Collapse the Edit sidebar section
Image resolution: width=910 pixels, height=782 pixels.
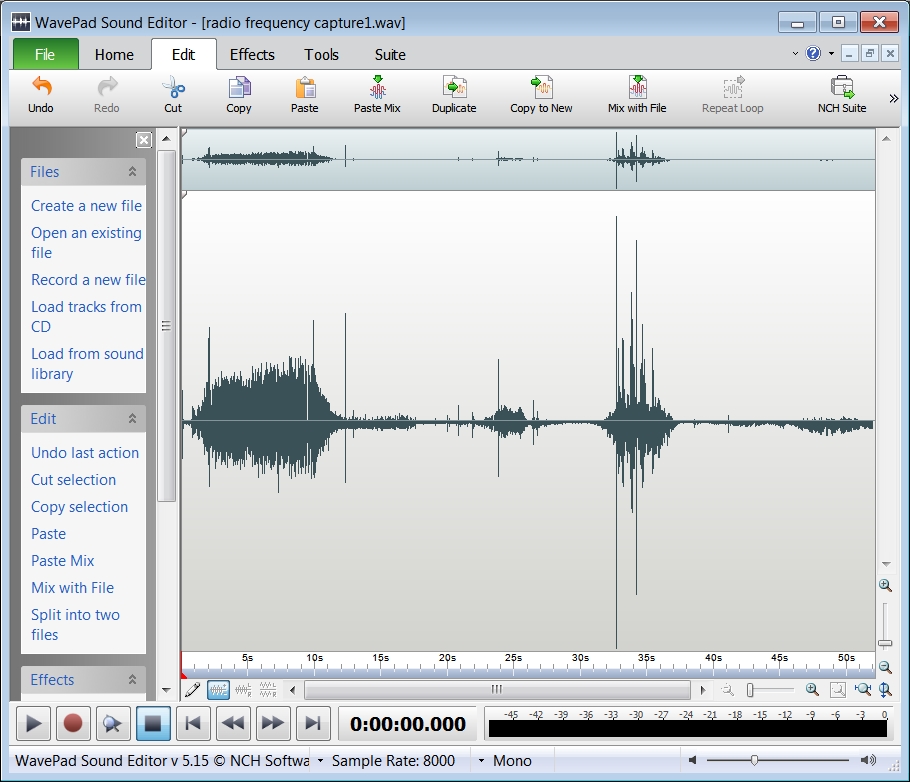(132, 419)
